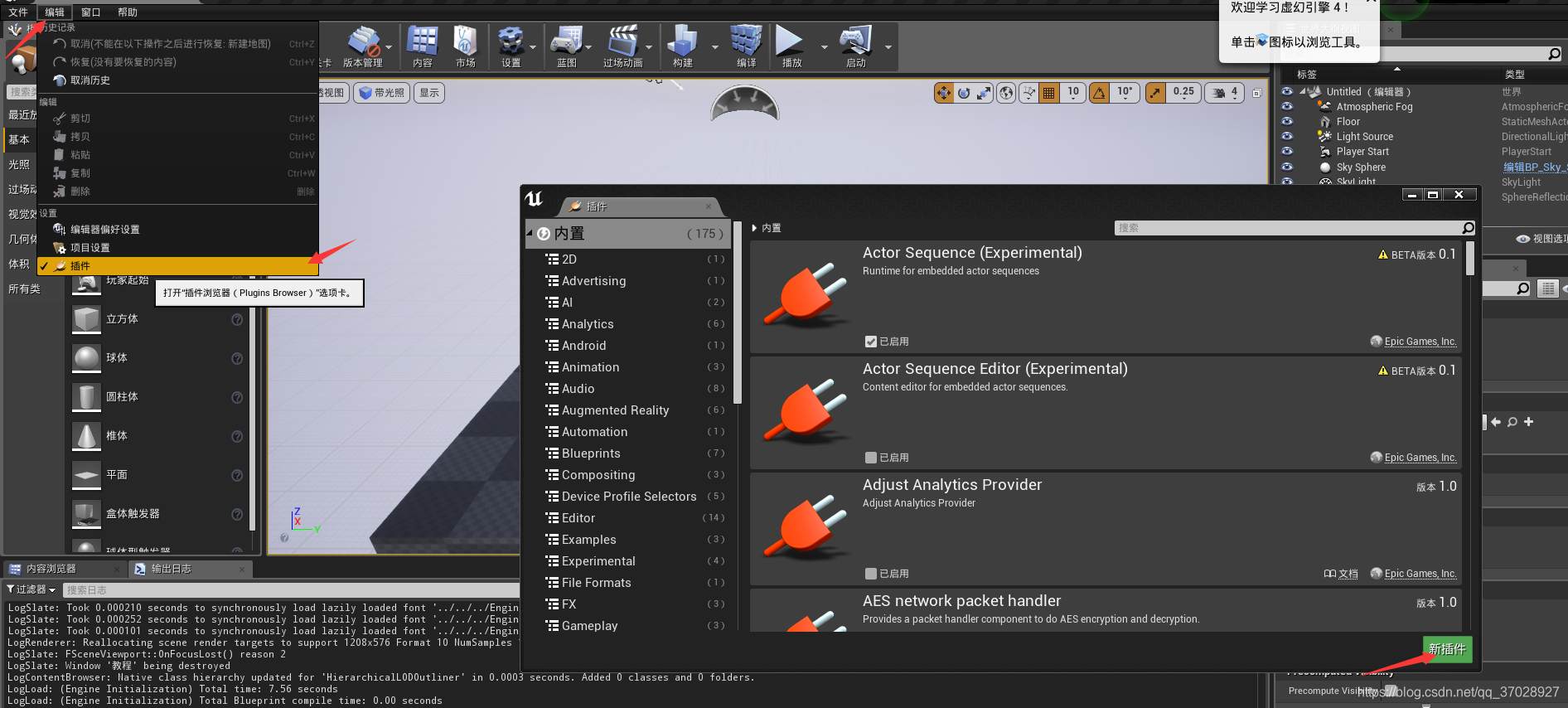Image resolution: width=1568 pixels, height=708 pixels.
Task: Click the 蓝图 blueprints toolbar icon
Action: point(566,41)
